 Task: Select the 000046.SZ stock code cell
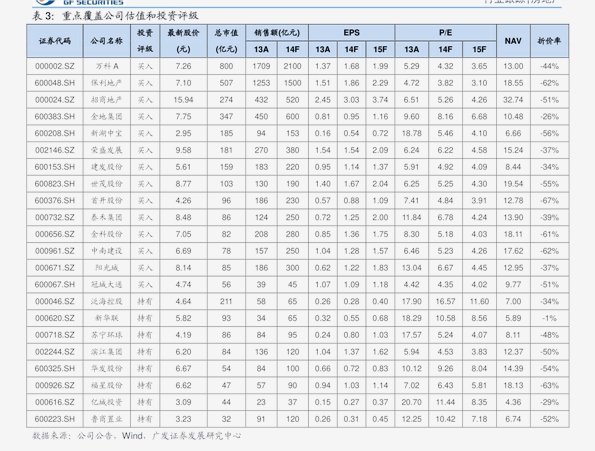[x=55, y=302]
